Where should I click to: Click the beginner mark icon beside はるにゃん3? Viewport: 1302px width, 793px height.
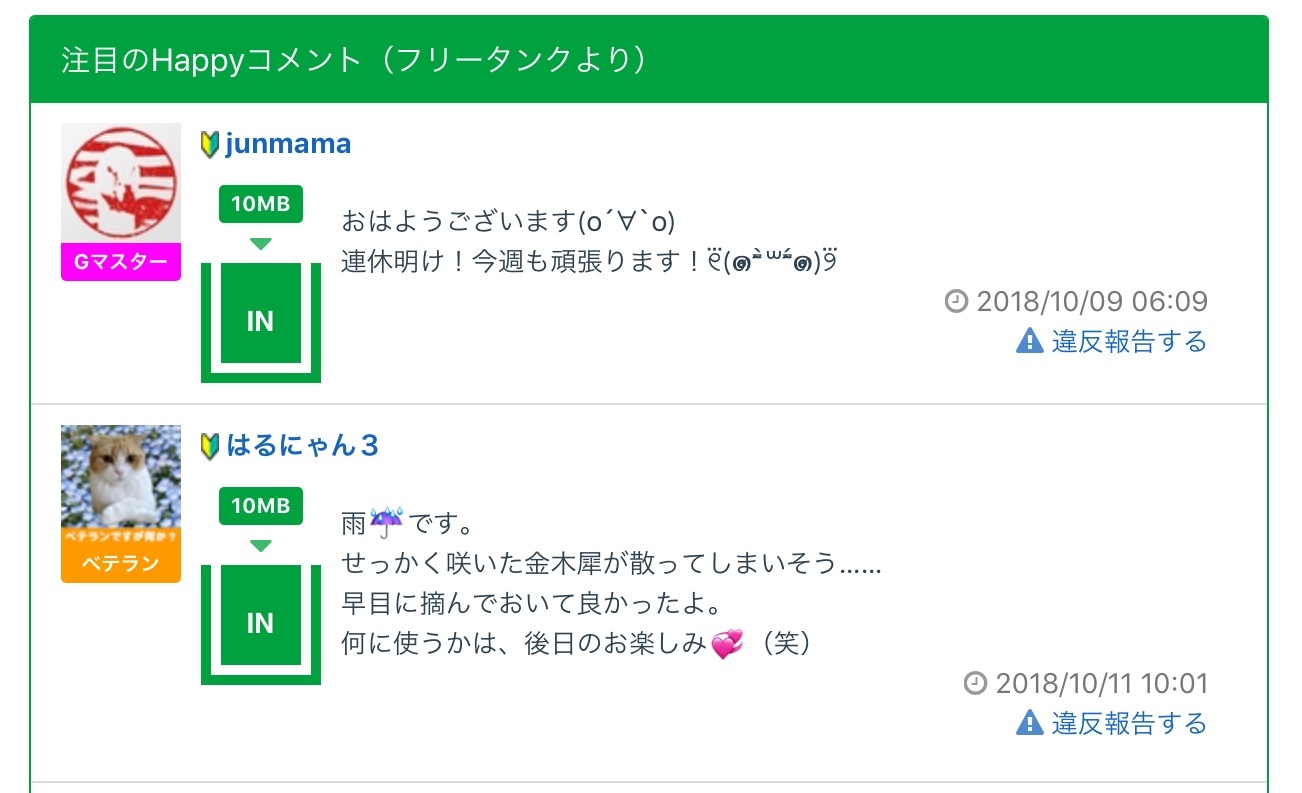point(210,446)
